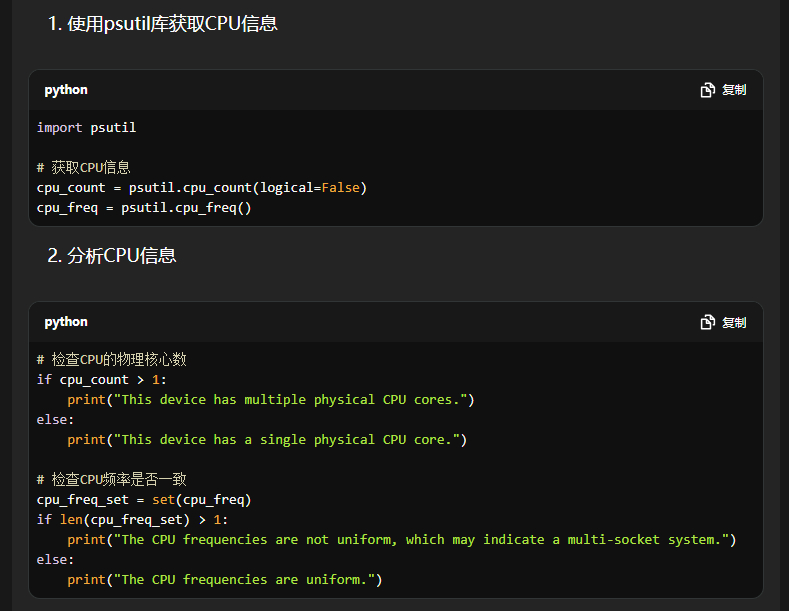The width and height of the screenshot is (789, 611).
Task: Click 'python' label of first code block
Action: pyautogui.click(x=66, y=90)
